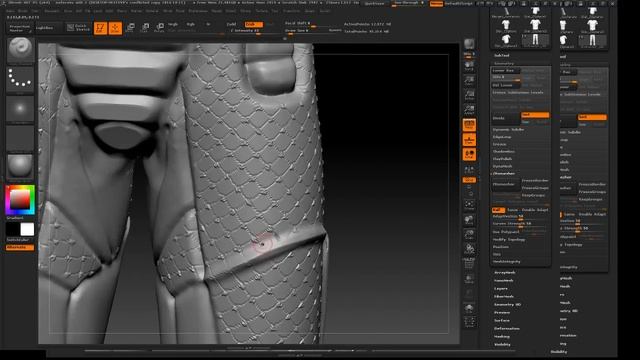The height and width of the screenshot is (360, 640).
Task: Click the right-shelf Move view icon
Action: [469, 220]
